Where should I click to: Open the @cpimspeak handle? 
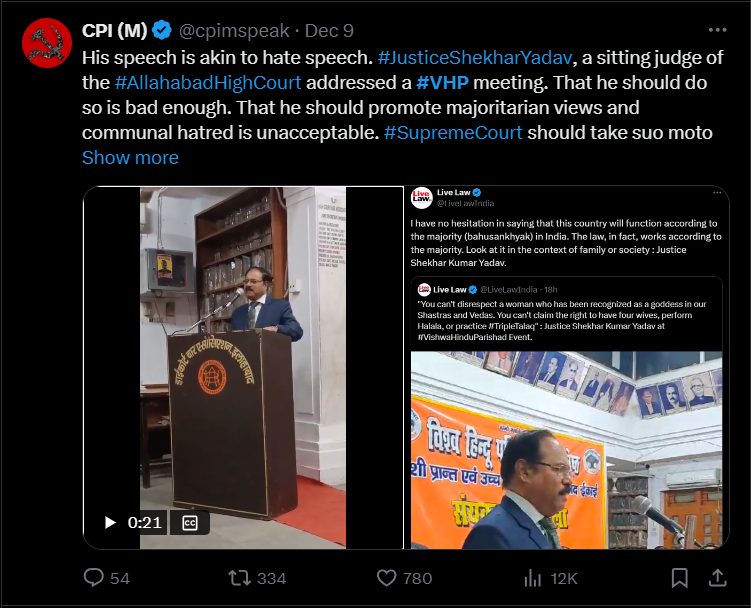tap(234, 31)
